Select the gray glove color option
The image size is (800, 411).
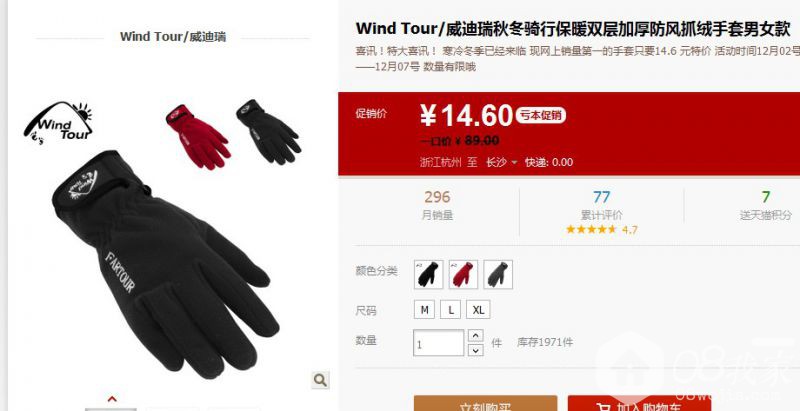498,274
